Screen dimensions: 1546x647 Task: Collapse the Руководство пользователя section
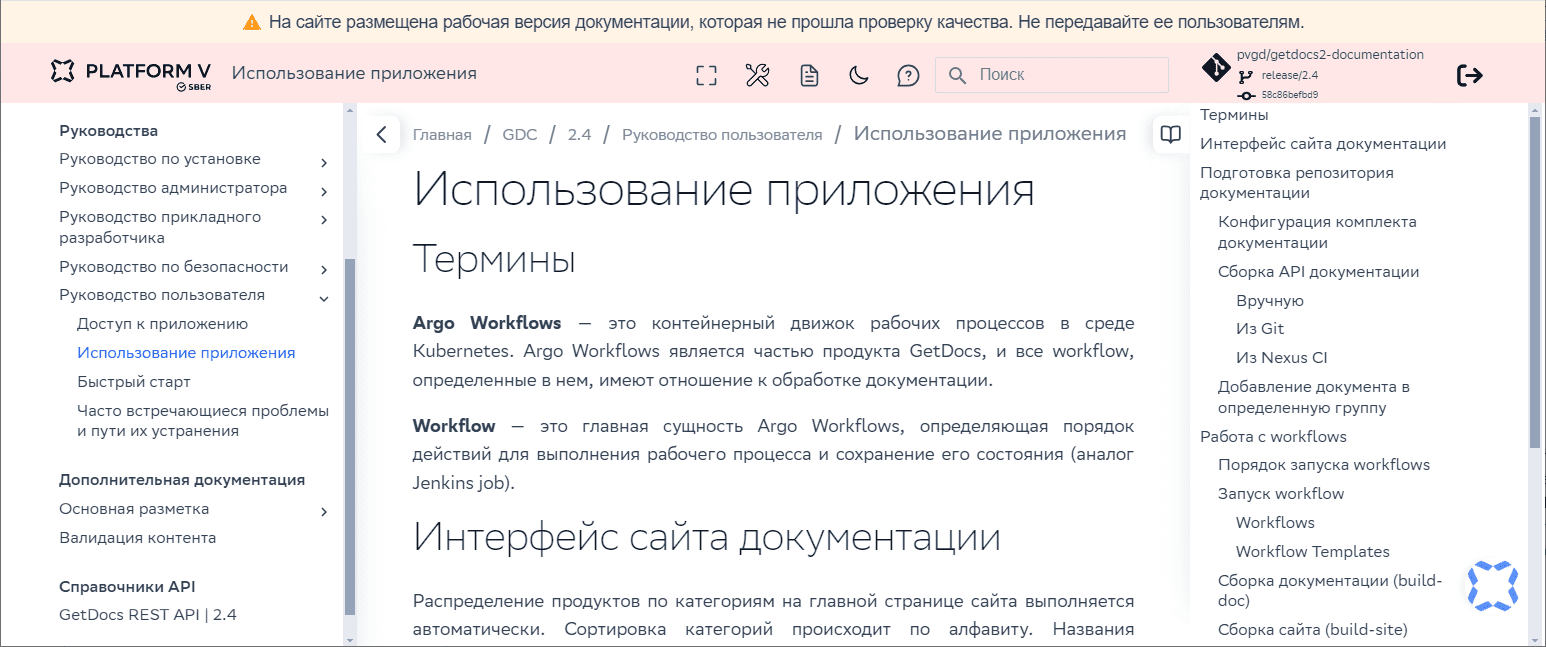[x=323, y=297]
